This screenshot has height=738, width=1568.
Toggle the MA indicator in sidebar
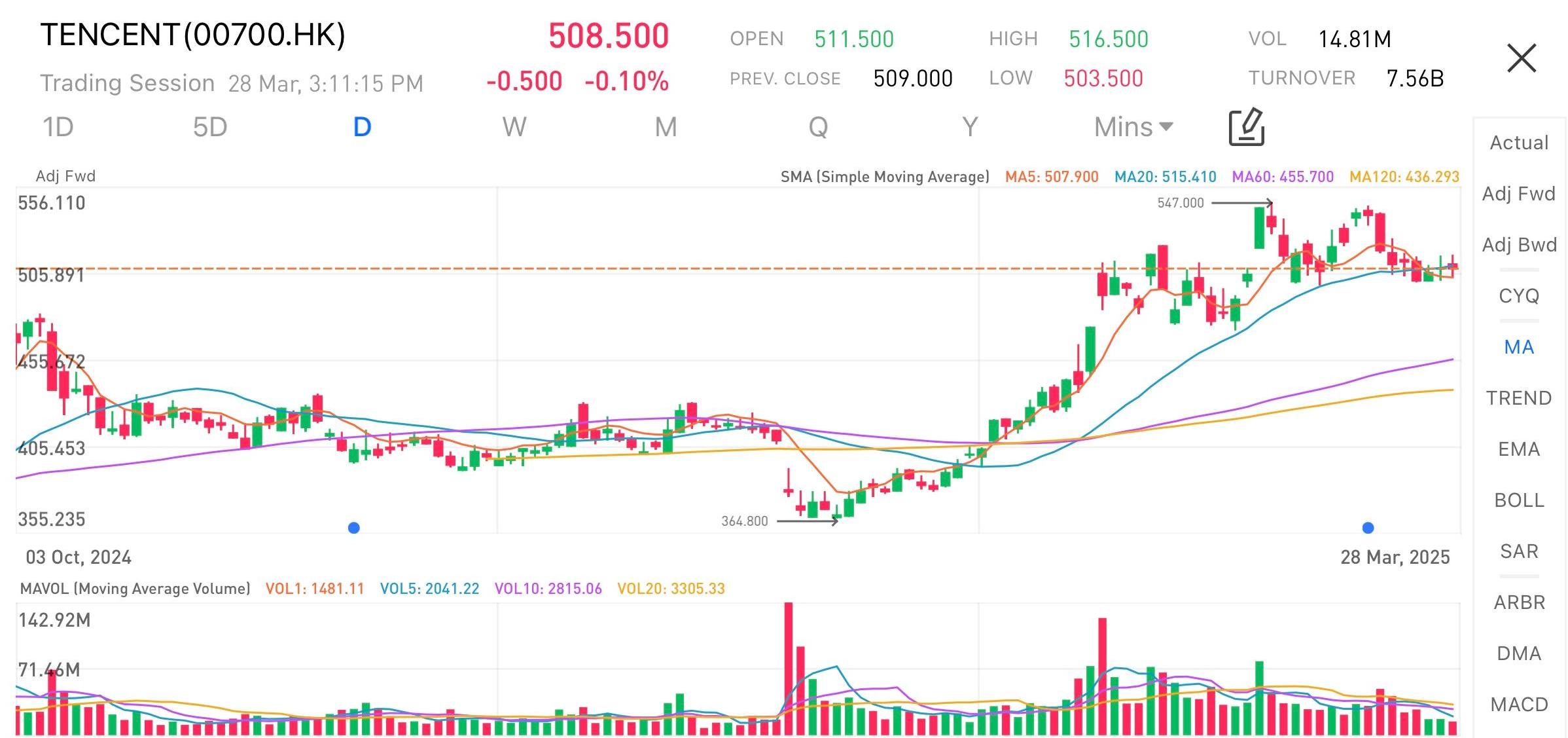pyautogui.click(x=1519, y=347)
